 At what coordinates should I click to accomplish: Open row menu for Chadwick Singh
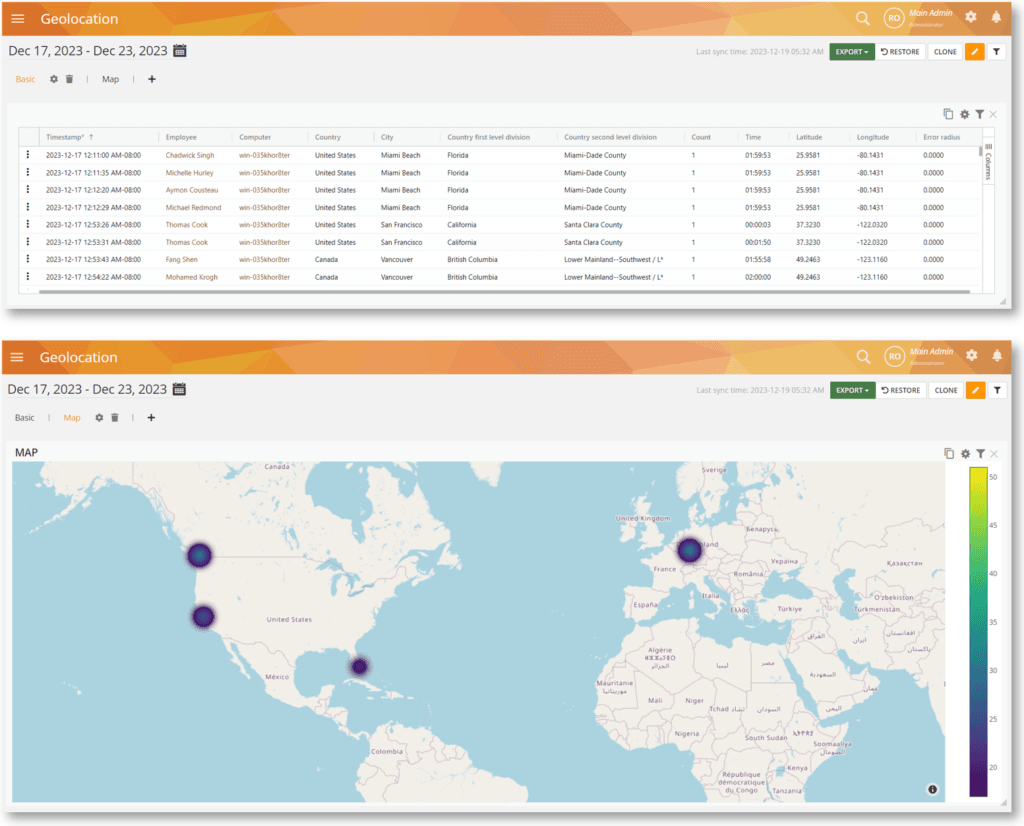[27, 155]
